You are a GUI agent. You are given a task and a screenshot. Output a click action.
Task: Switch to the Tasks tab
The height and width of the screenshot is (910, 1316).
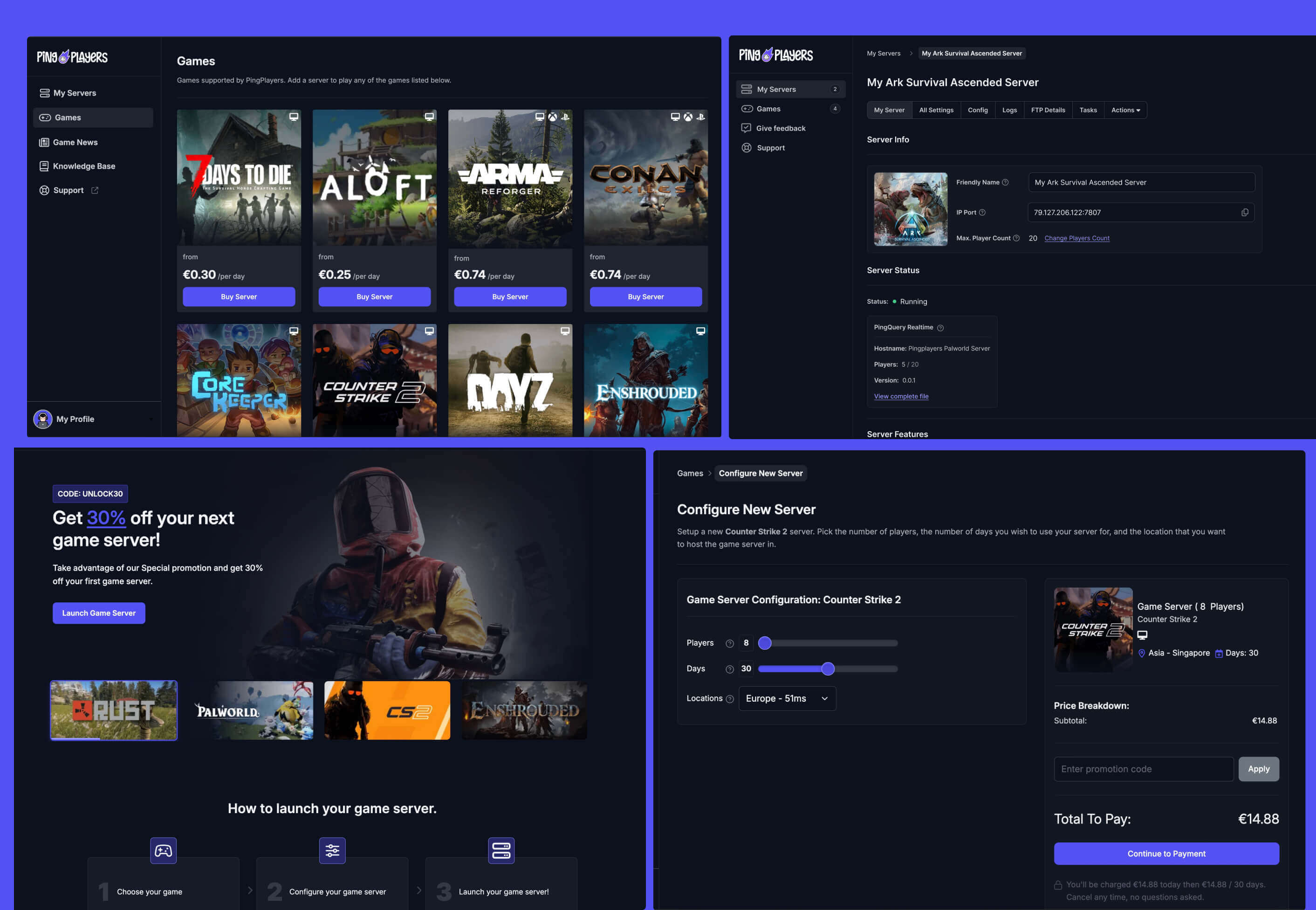click(x=1088, y=110)
